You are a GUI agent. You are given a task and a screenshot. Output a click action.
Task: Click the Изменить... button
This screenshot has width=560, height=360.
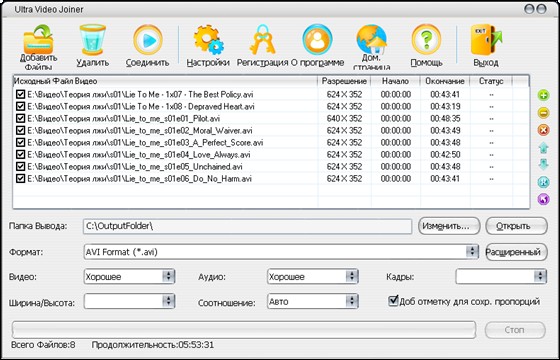pos(449,226)
